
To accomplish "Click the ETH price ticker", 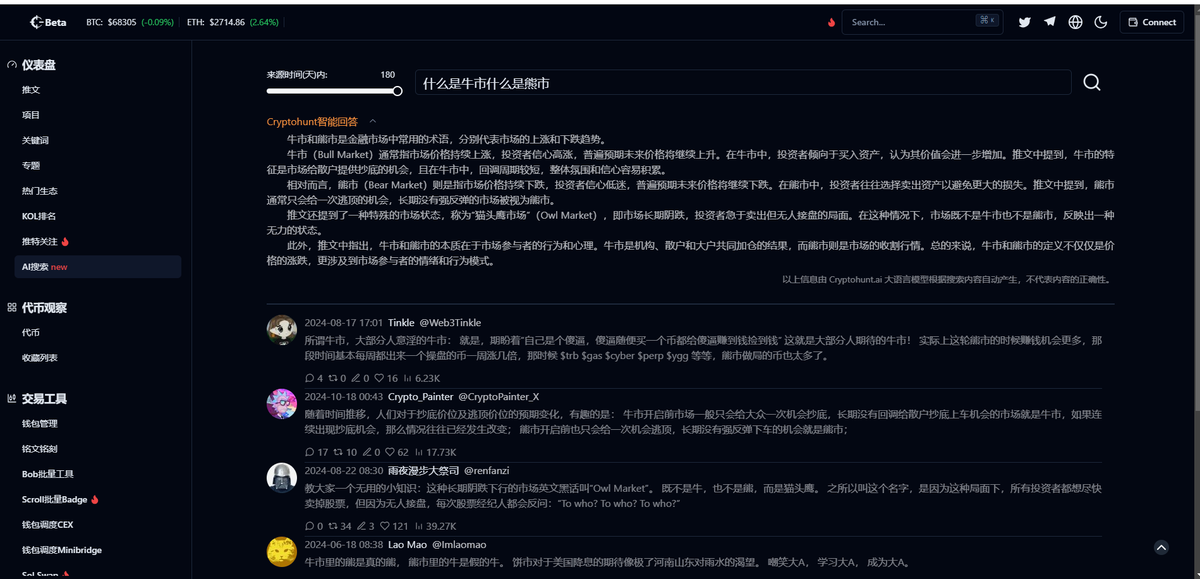I will [x=232, y=22].
